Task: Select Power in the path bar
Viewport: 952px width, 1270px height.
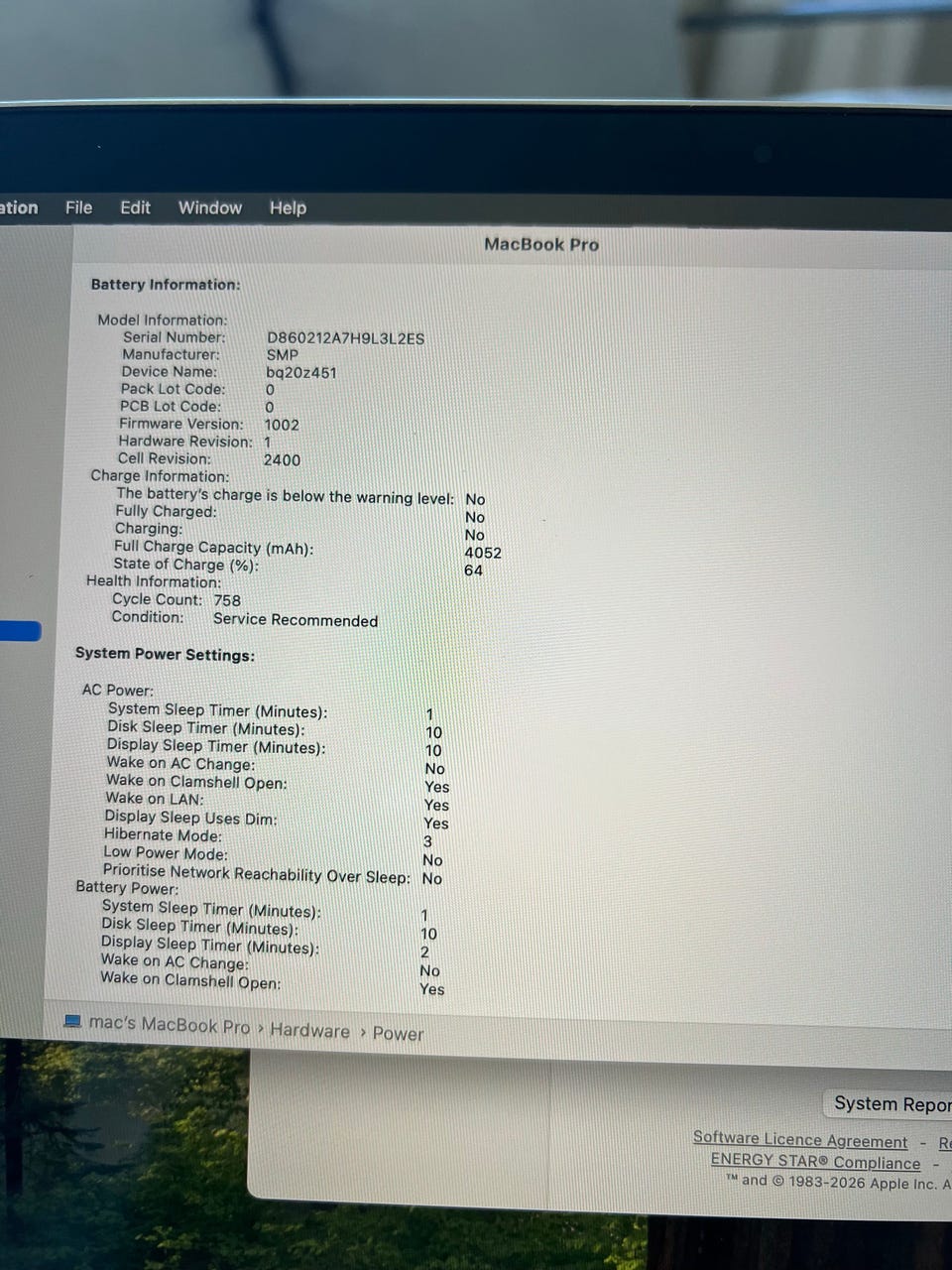Action: click(398, 1034)
